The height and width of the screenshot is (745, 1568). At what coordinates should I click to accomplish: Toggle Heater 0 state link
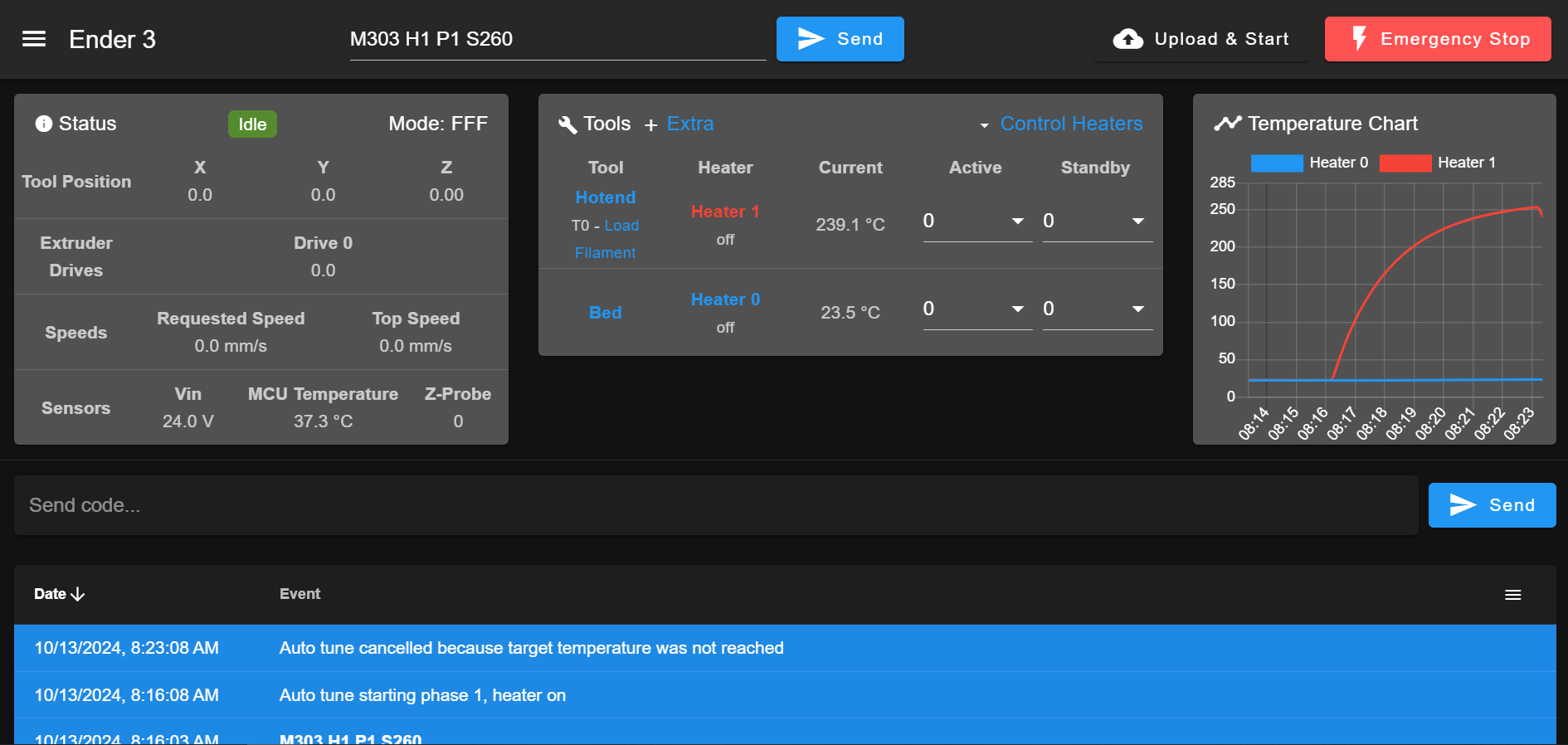click(x=725, y=299)
